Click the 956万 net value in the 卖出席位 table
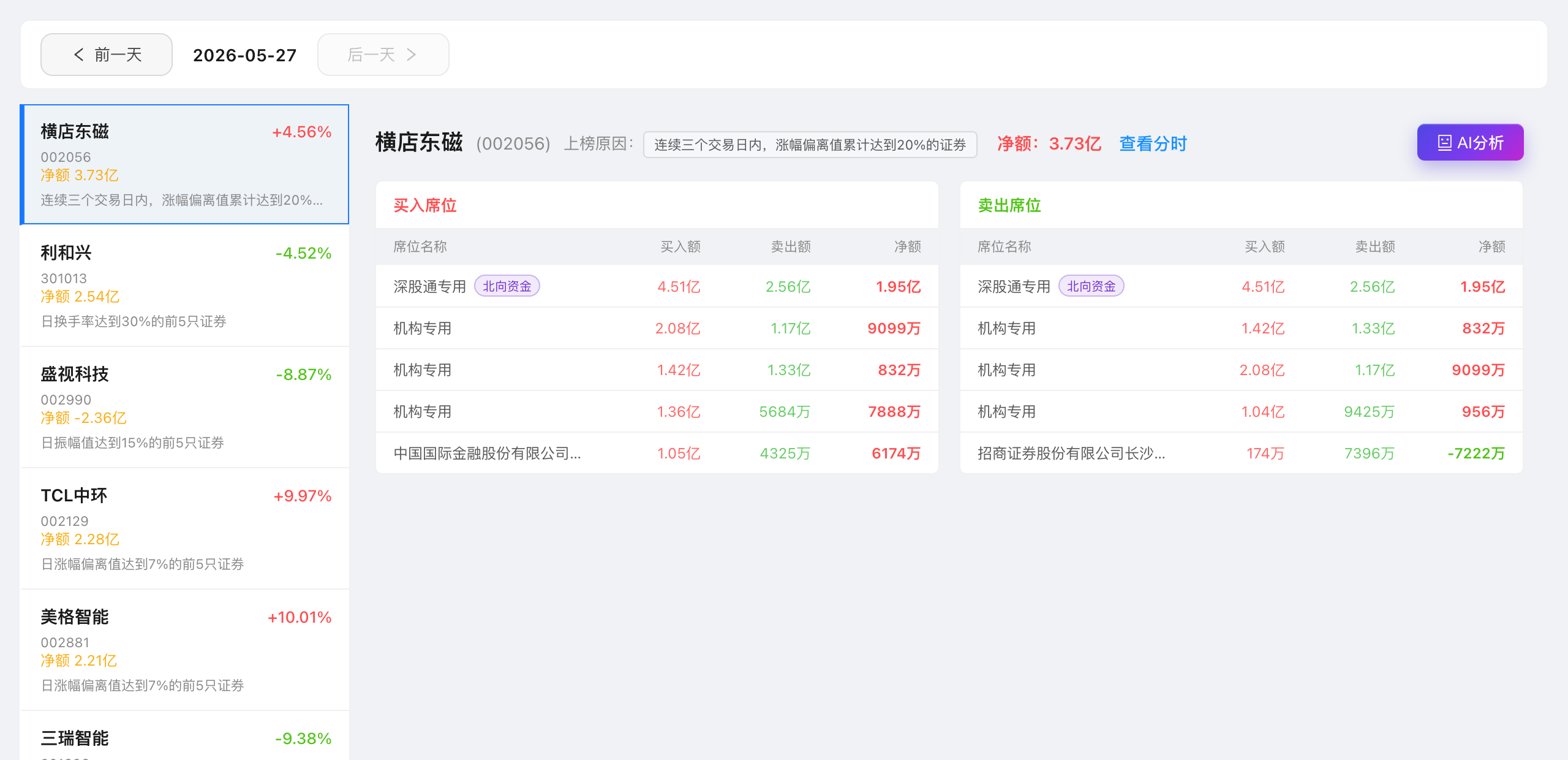1568x760 pixels. pyautogui.click(x=1483, y=411)
